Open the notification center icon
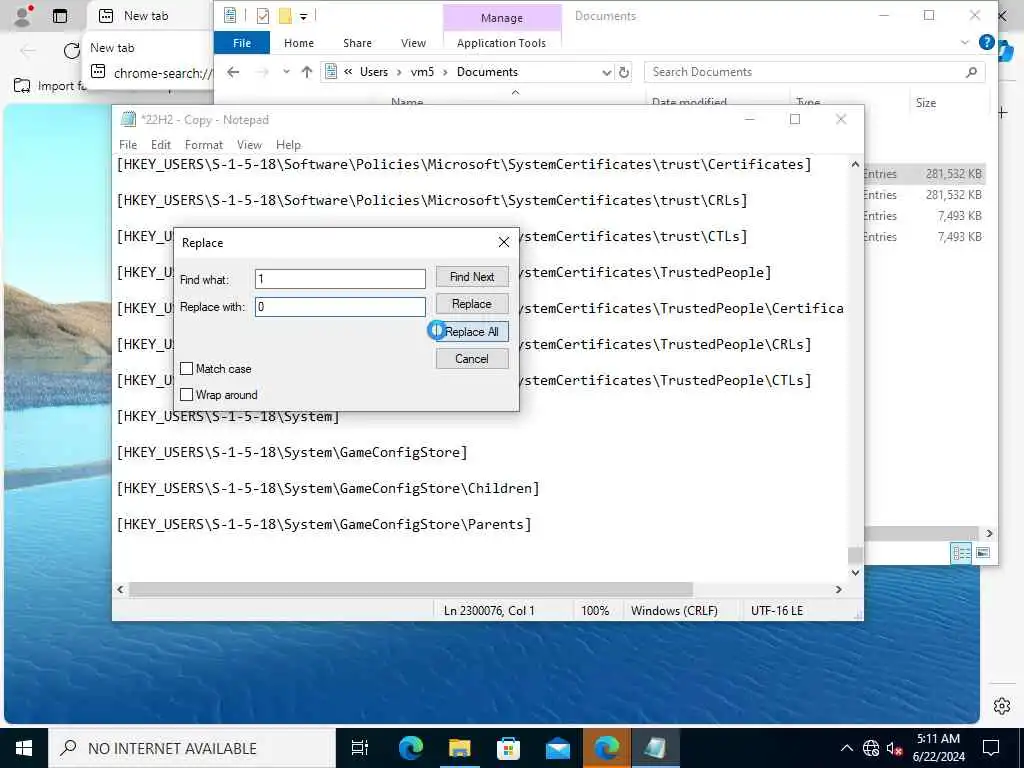 point(991,748)
